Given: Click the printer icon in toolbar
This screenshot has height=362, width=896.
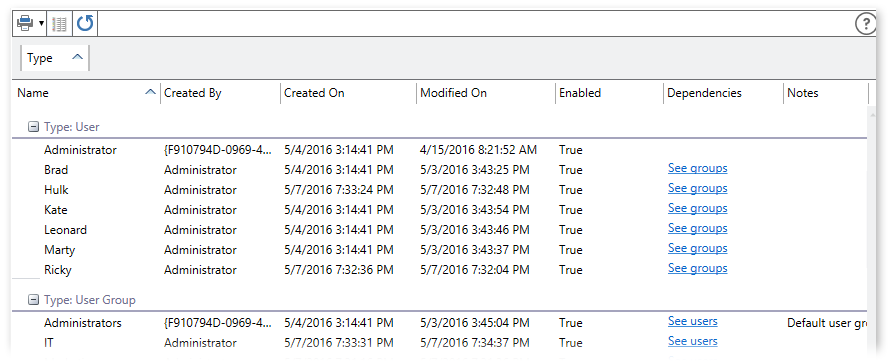Looking at the screenshot, I should tap(26, 23).
